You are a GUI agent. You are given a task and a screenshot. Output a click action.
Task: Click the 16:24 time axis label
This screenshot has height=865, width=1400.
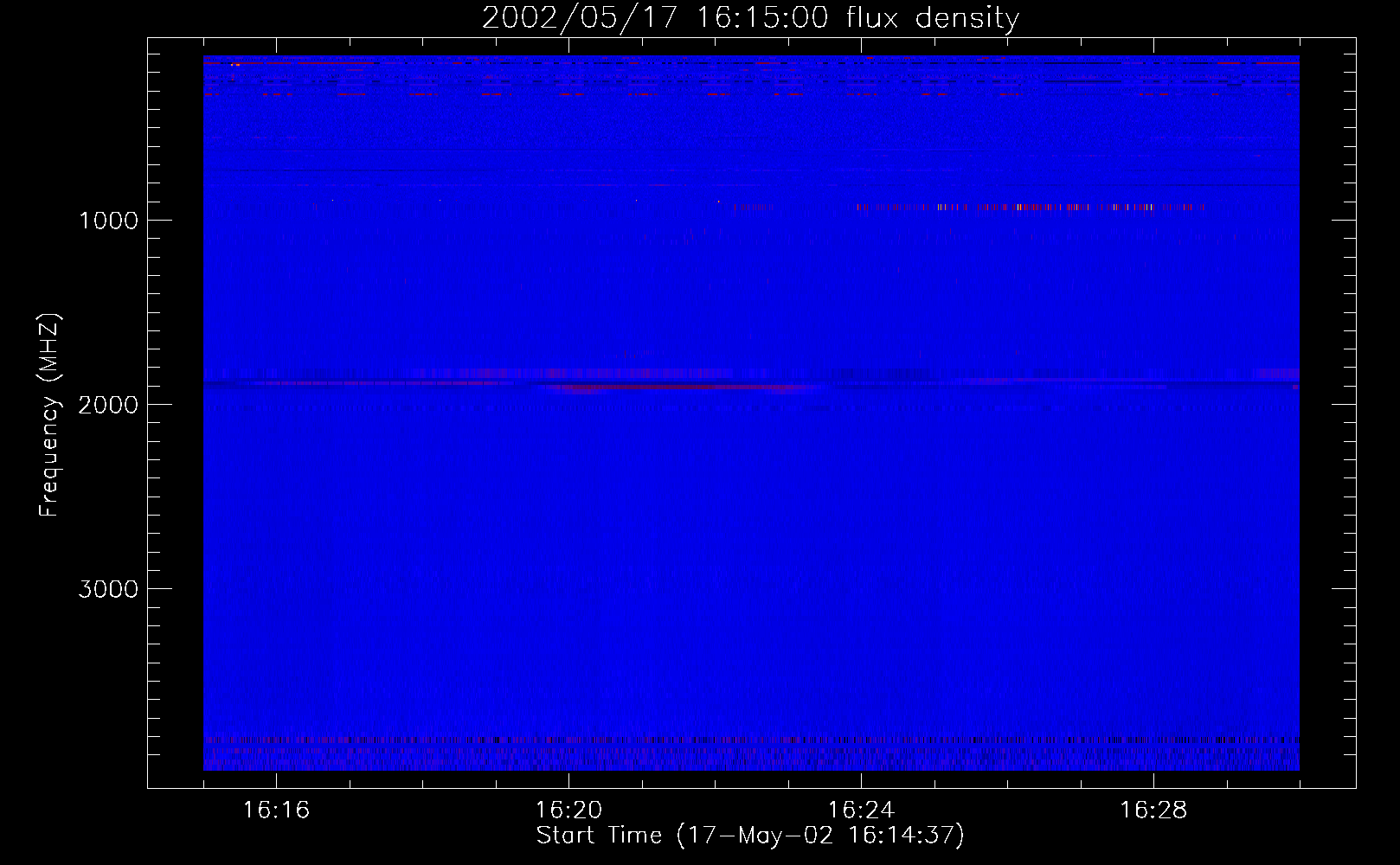(x=861, y=810)
